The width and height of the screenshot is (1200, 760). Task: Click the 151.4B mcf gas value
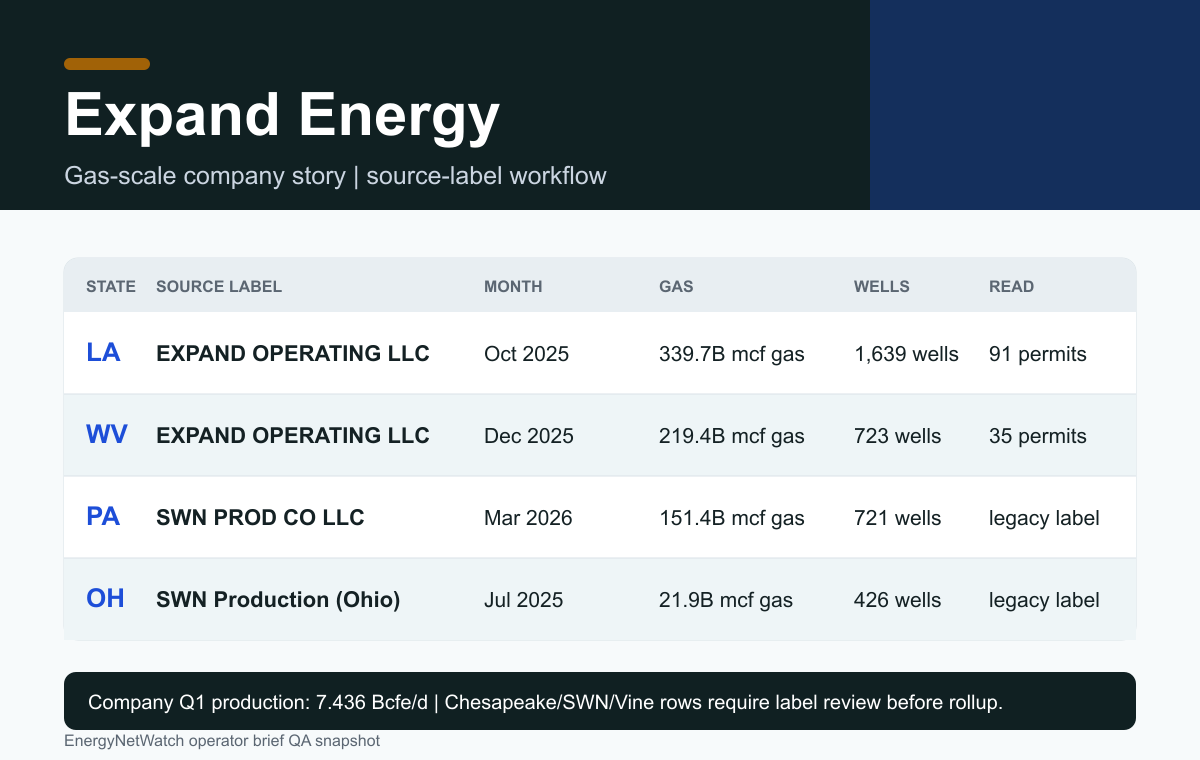click(732, 518)
